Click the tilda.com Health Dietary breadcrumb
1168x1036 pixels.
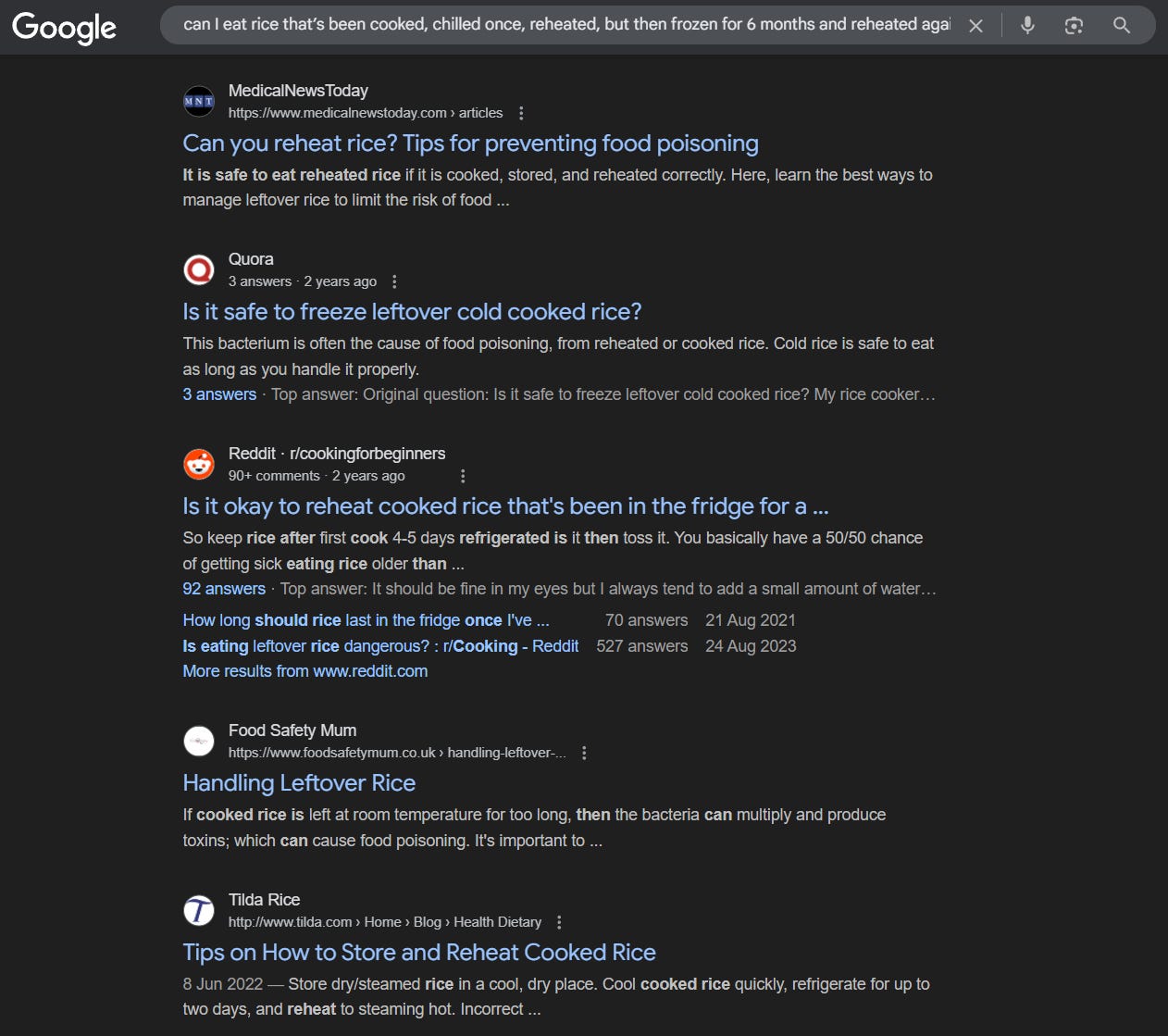tap(385, 922)
